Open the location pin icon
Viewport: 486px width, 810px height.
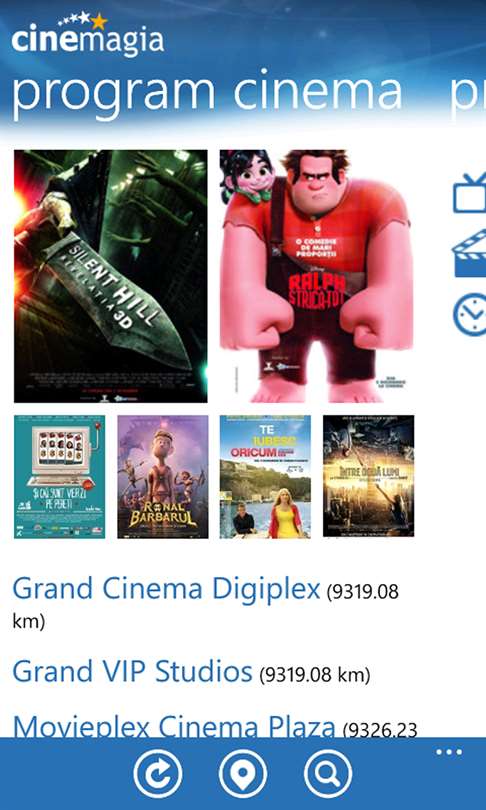point(243,774)
